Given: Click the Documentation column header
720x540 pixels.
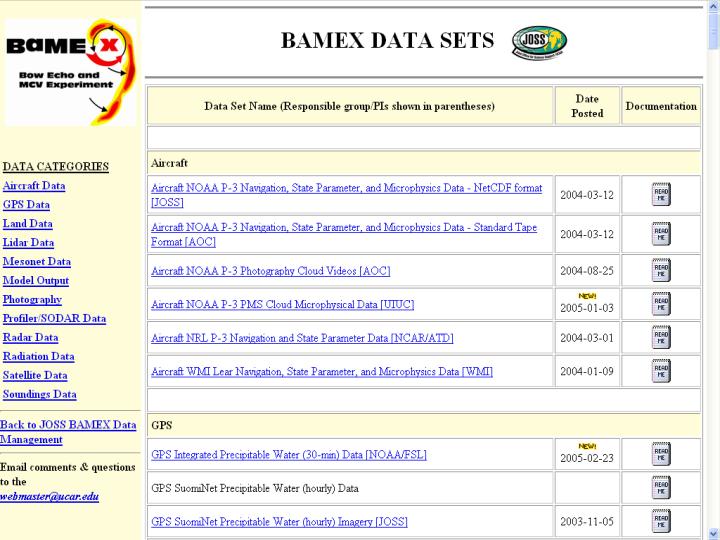Looking at the screenshot, I should click(x=661, y=106).
